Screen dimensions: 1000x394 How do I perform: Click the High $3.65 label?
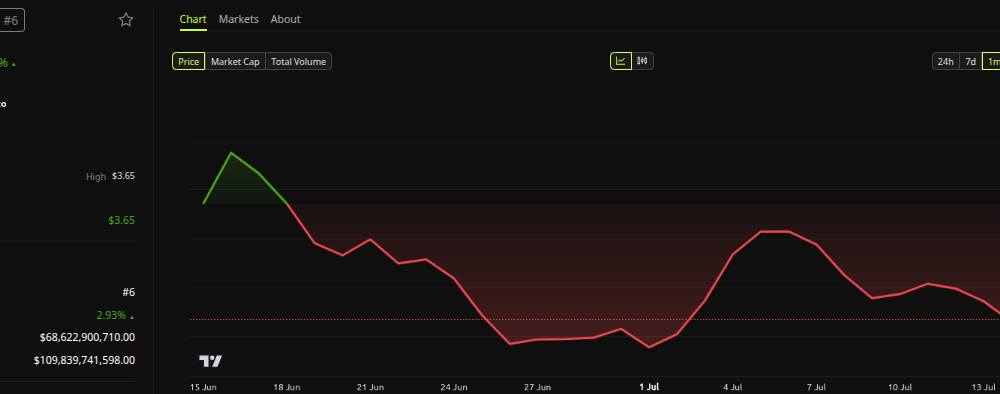tap(110, 176)
